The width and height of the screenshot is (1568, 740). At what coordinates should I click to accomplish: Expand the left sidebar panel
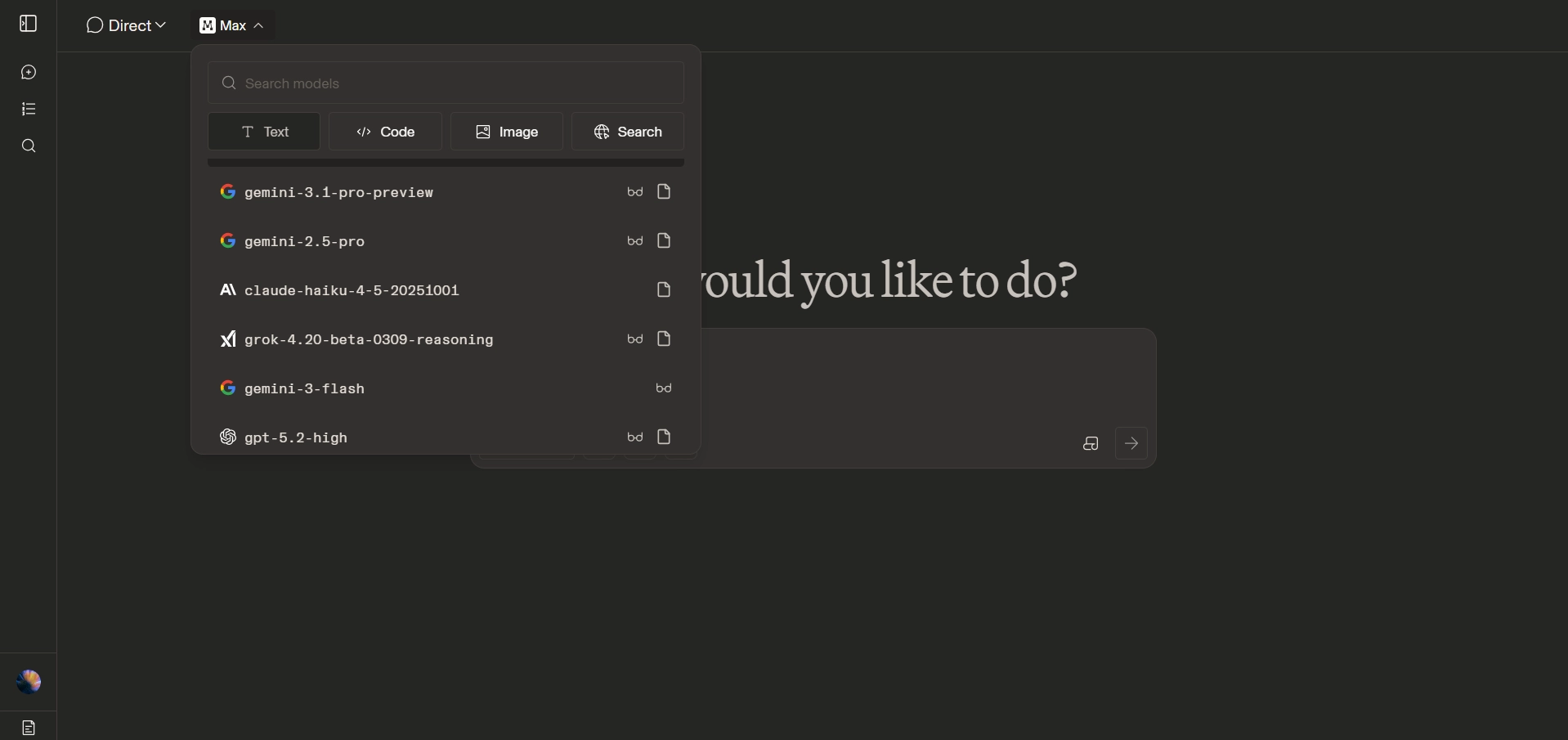[x=29, y=24]
